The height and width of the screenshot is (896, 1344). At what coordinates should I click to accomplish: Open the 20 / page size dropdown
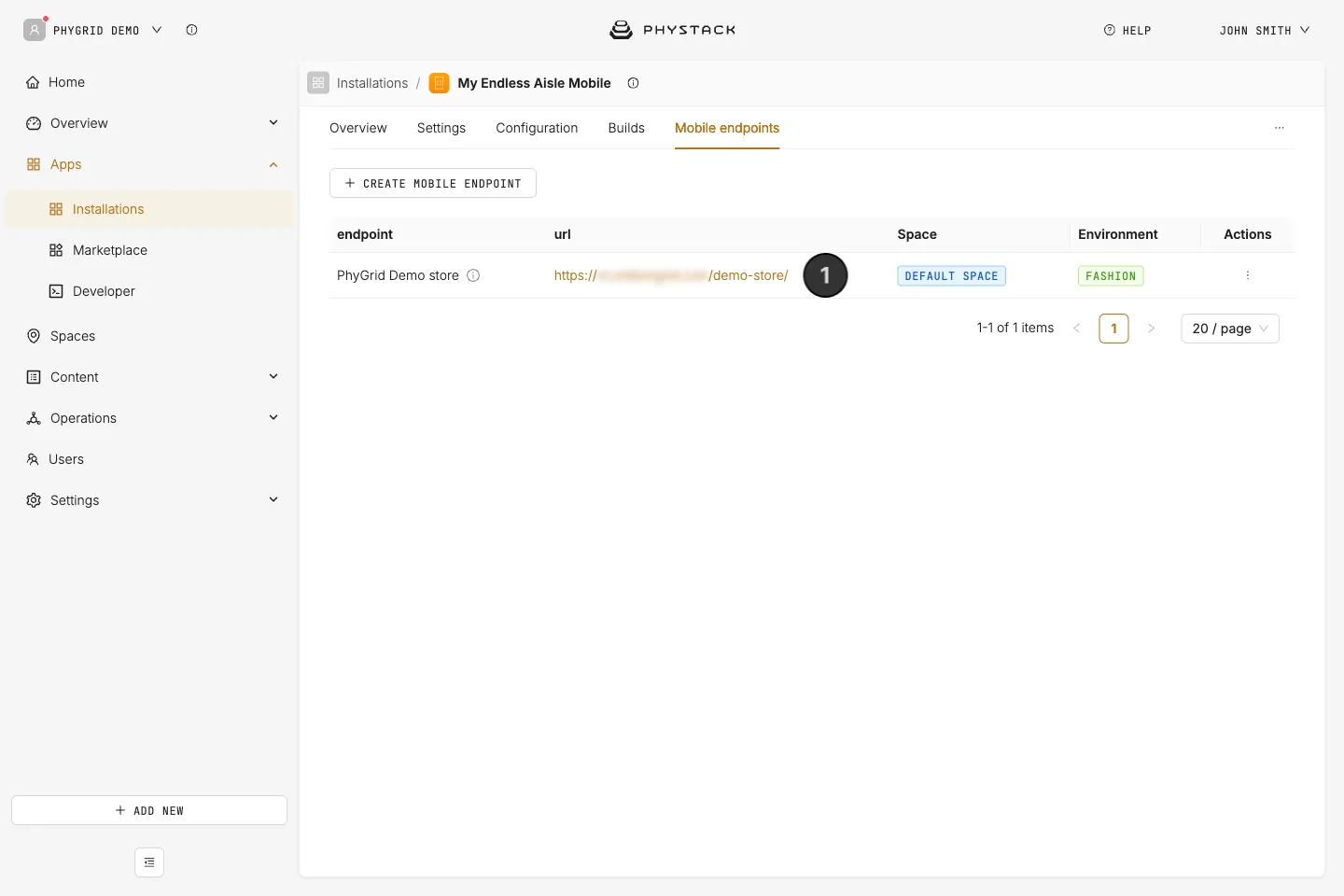click(x=1230, y=329)
